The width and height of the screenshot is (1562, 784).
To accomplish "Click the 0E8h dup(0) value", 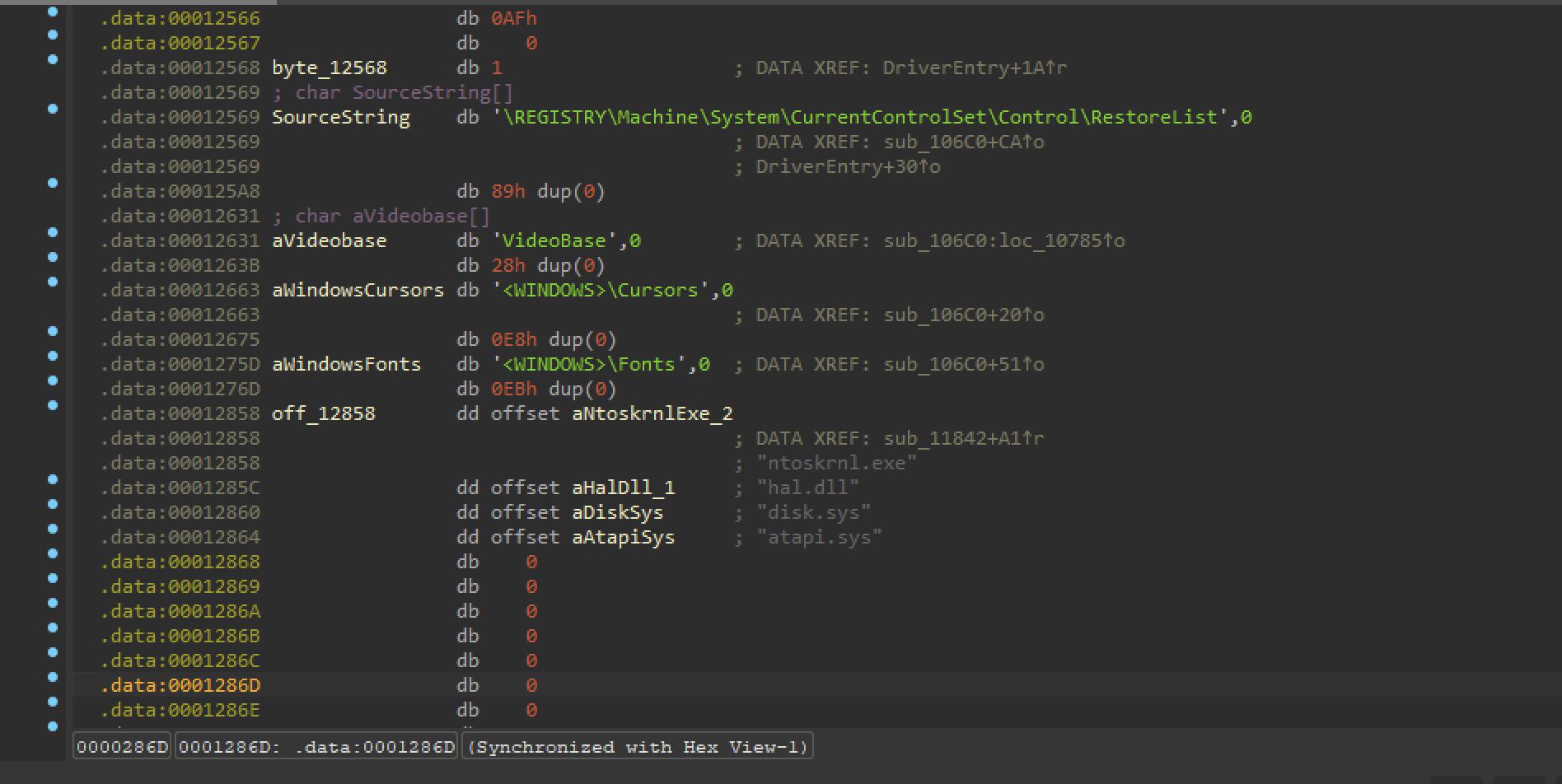I will (554, 339).
